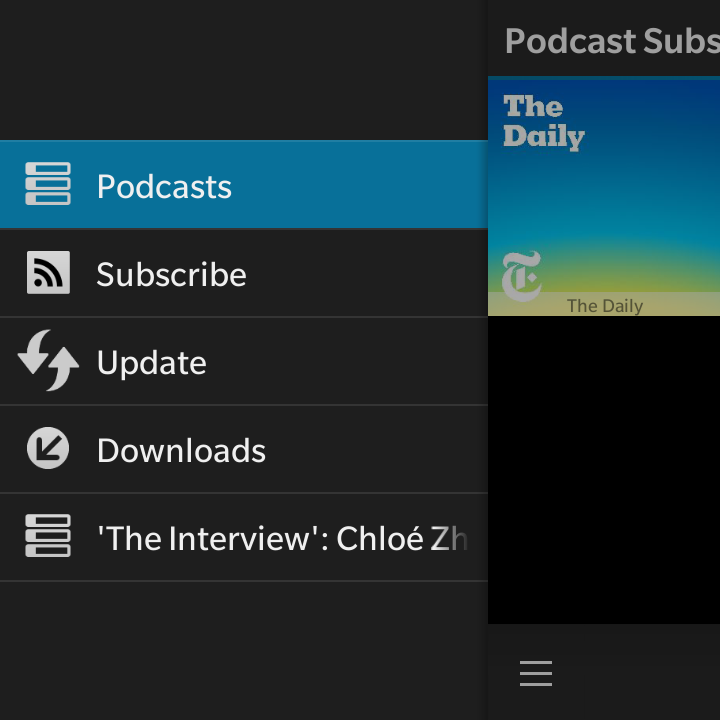Screen dimensions: 720x720
Task: Open The Daily podcast cover thumbnail
Action: pyautogui.click(x=604, y=197)
